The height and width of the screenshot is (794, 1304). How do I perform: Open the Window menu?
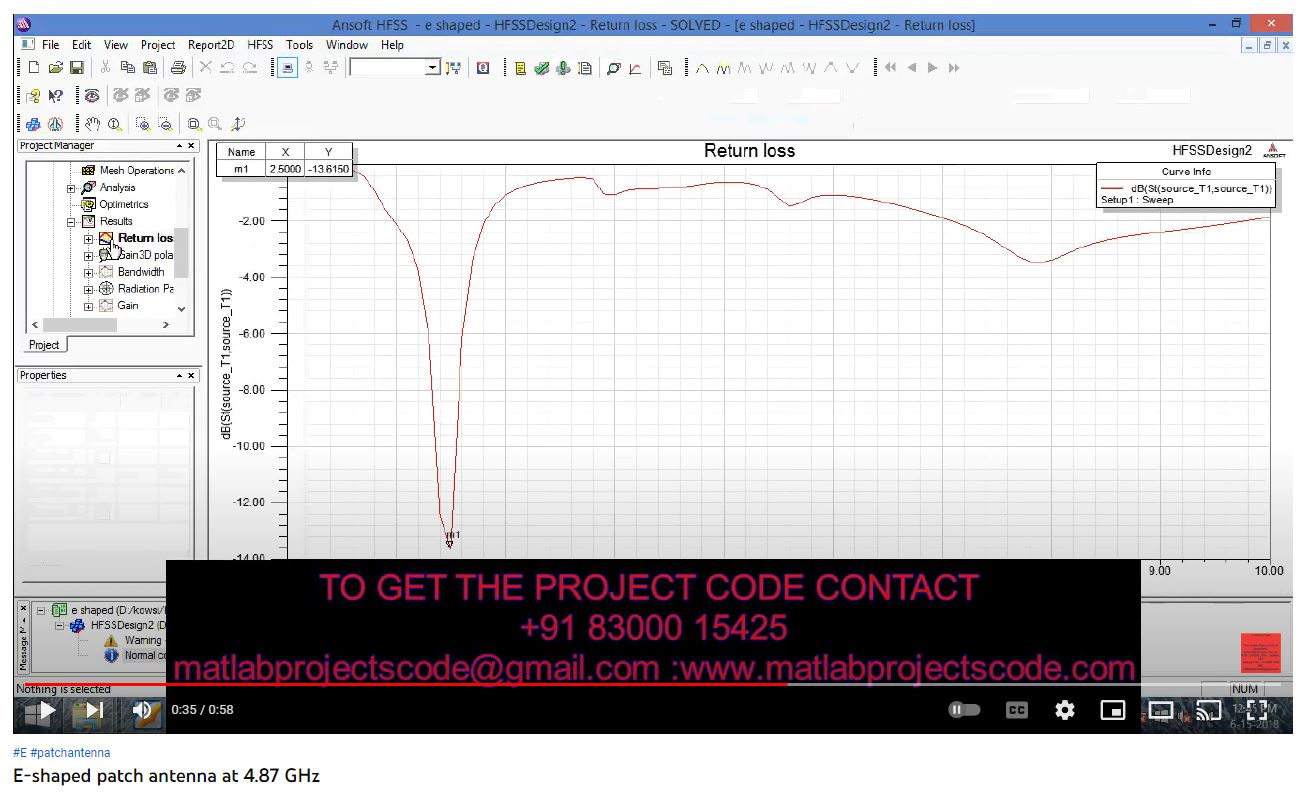pyautogui.click(x=347, y=45)
